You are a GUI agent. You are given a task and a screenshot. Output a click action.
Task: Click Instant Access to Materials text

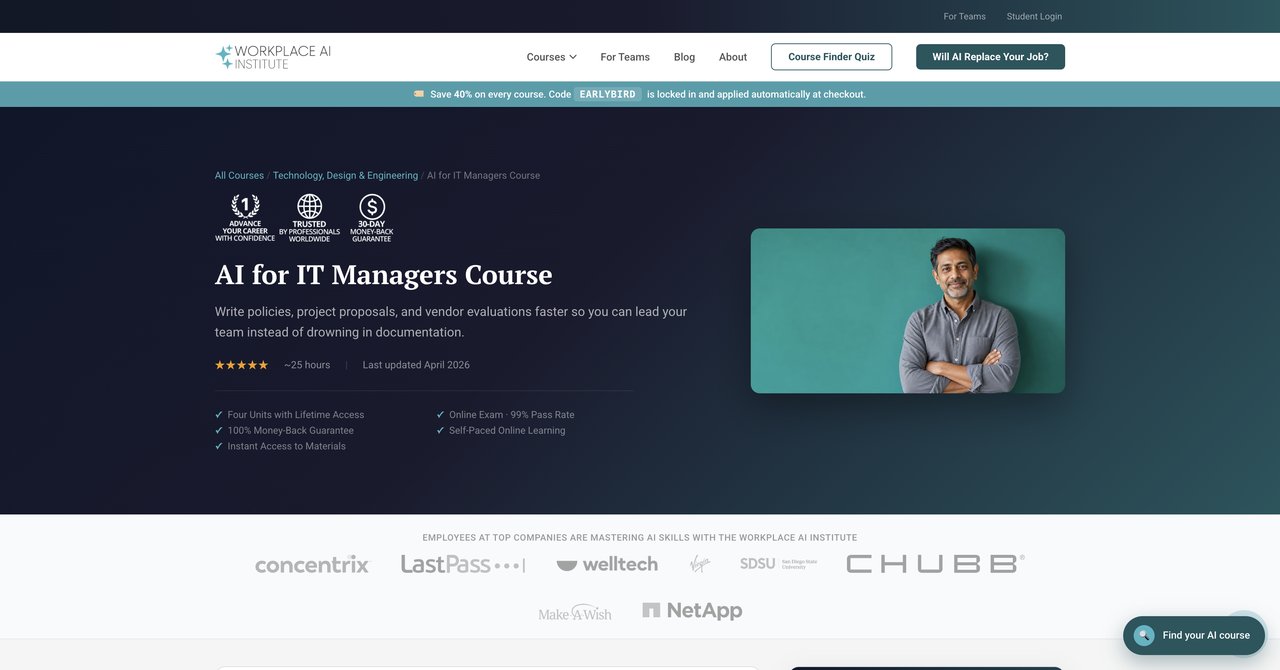pyautogui.click(x=287, y=447)
